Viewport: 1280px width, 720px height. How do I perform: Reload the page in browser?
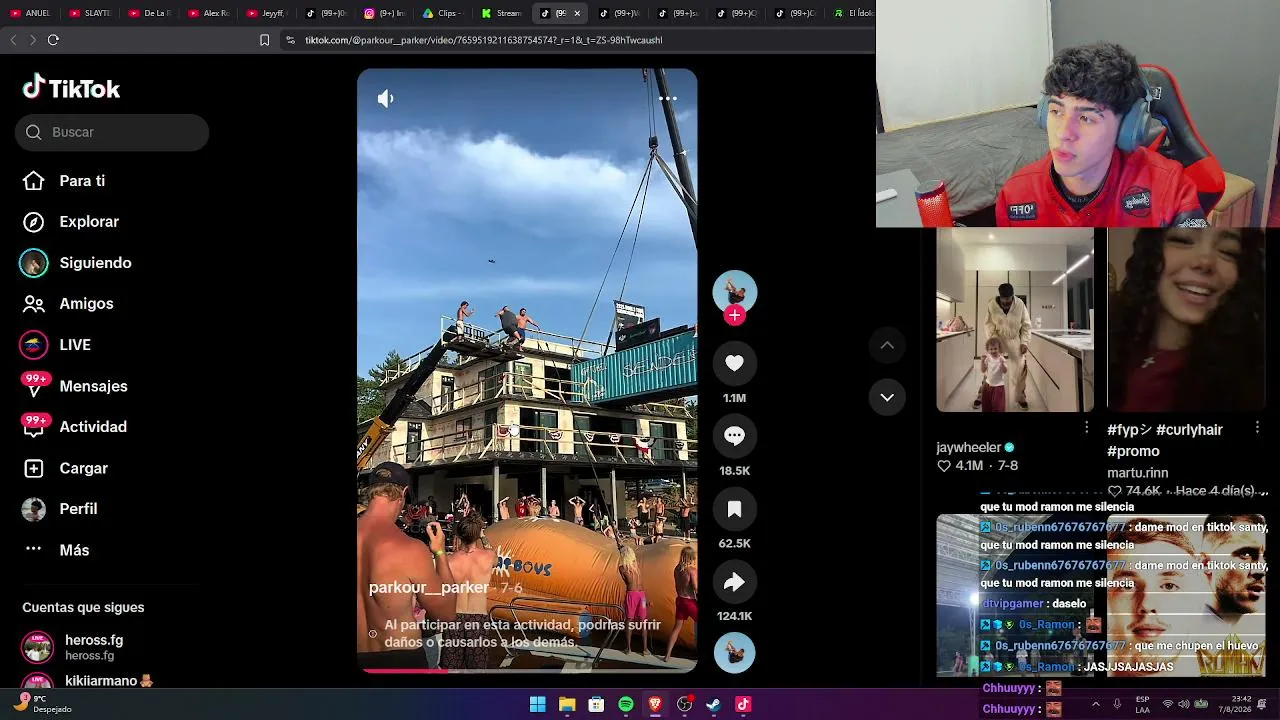(53, 40)
